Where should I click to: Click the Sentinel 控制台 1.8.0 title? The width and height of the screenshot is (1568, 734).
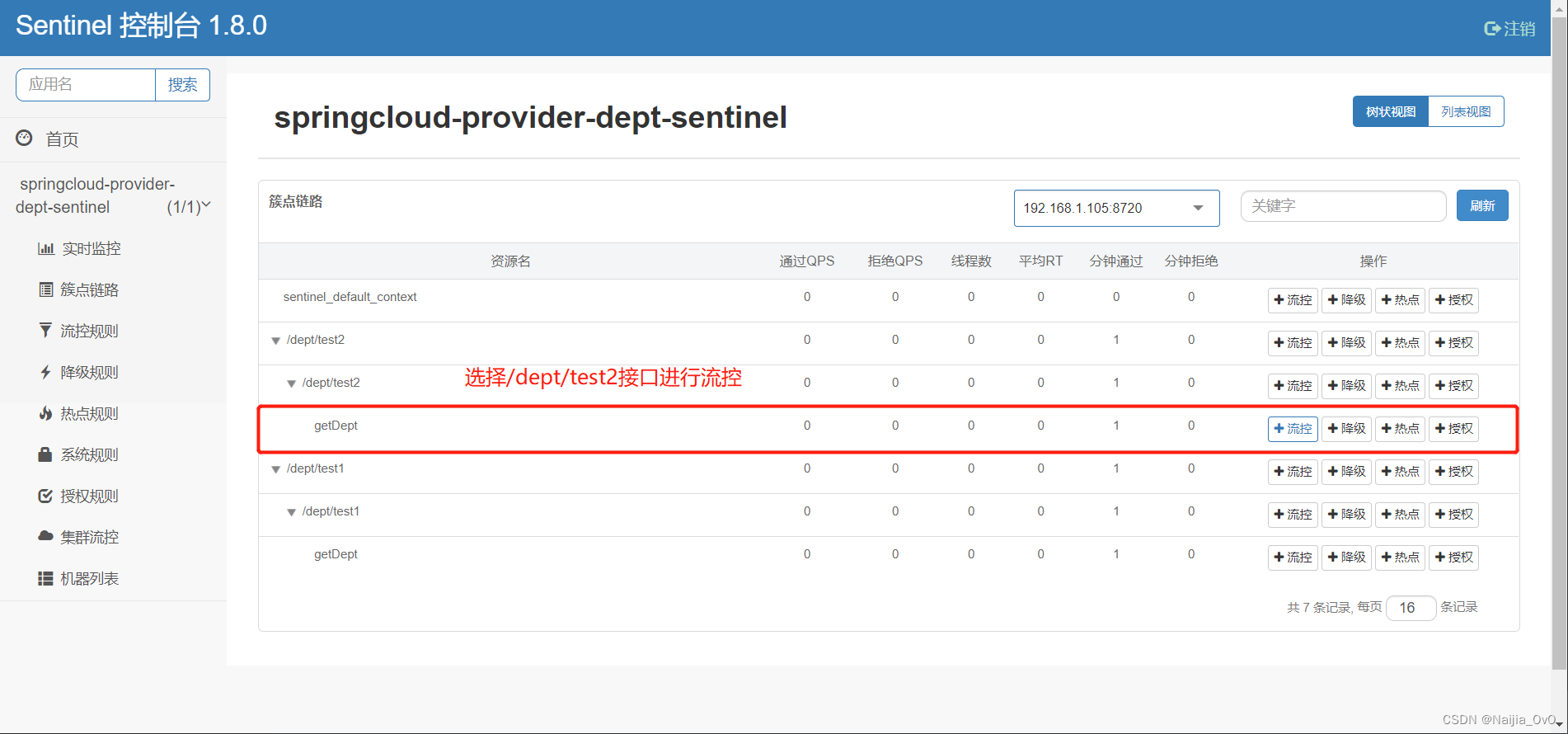pyautogui.click(x=141, y=26)
